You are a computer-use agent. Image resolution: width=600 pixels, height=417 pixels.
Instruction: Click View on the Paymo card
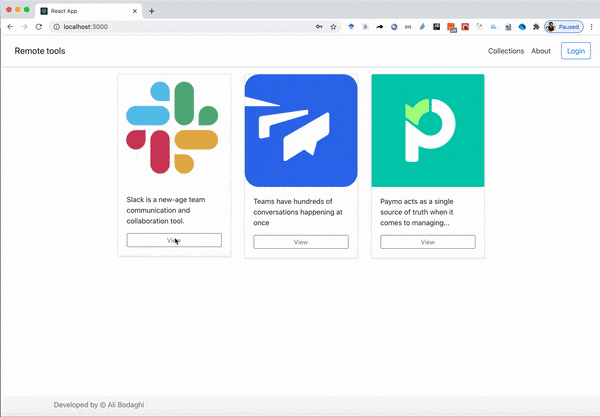(x=428, y=242)
